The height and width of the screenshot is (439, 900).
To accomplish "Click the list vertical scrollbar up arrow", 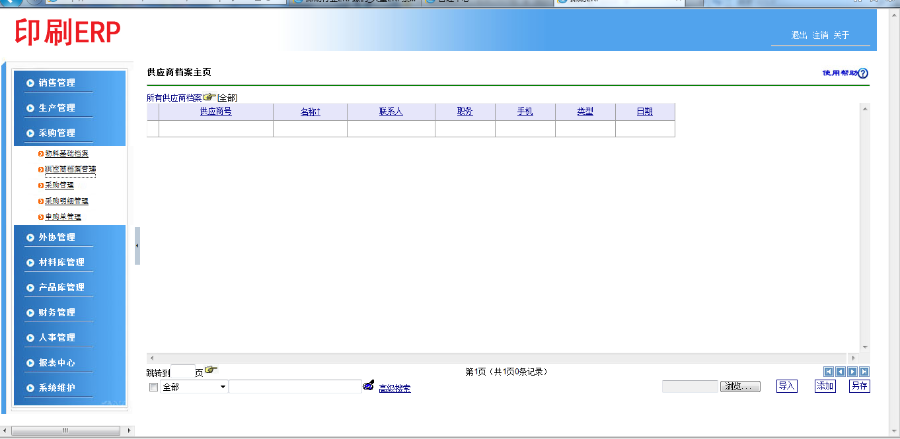I will click(x=865, y=109).
